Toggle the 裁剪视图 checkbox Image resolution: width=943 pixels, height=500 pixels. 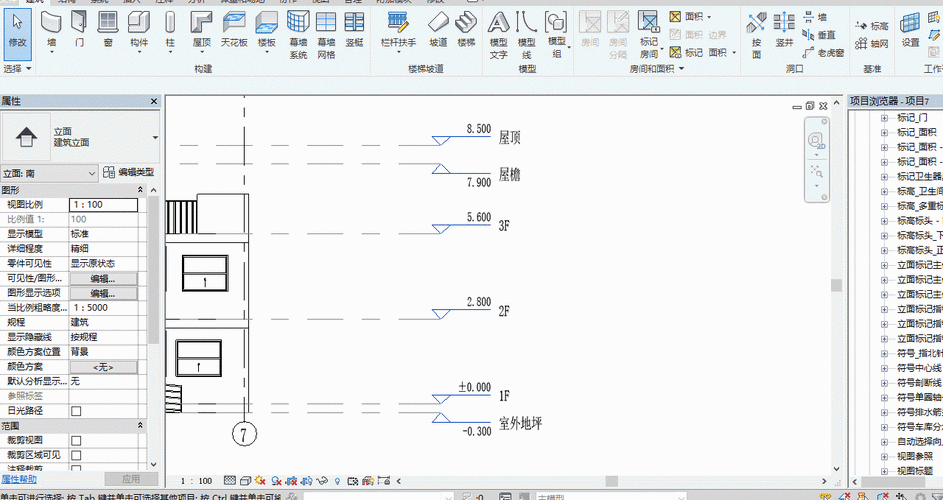[76, 440]
